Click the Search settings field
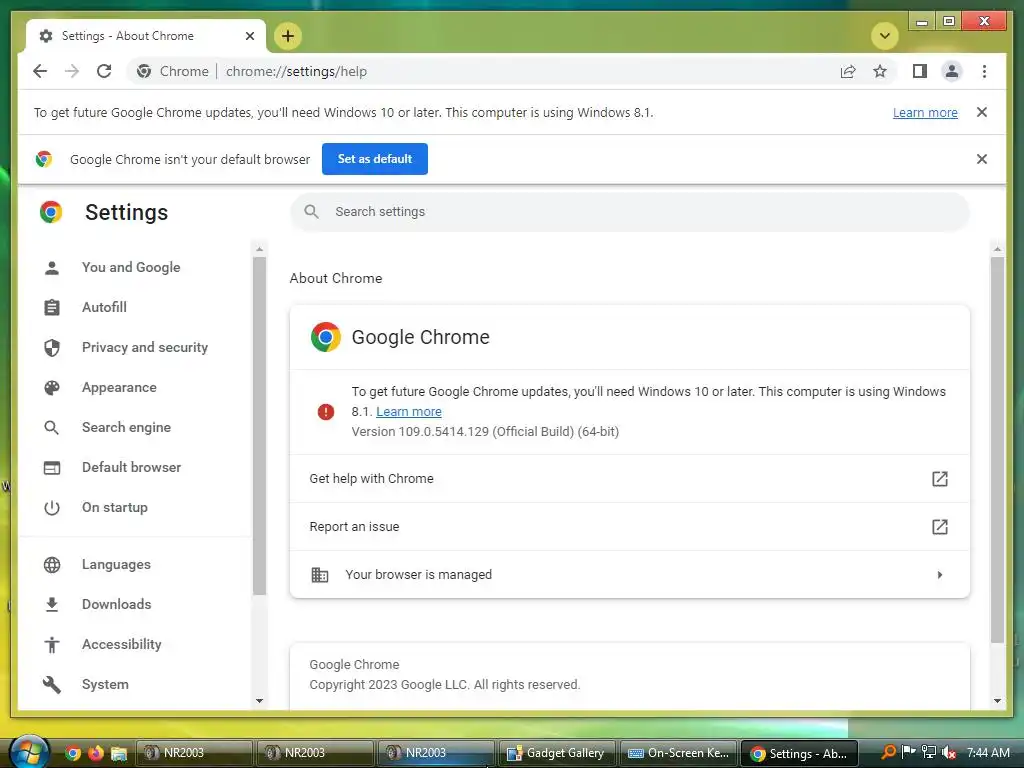 click(x=630, y=212)
